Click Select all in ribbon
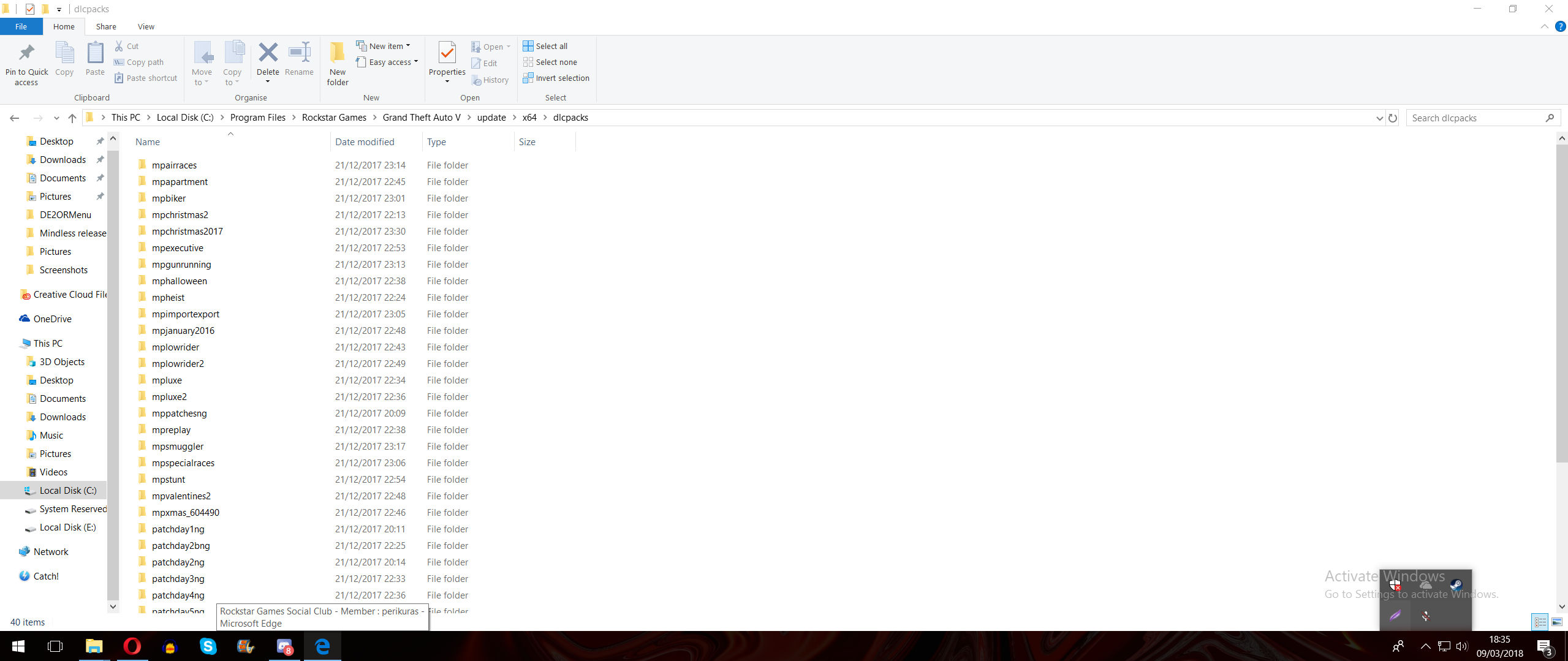This screenshot has height=661, width=1568. coord(545,46)
